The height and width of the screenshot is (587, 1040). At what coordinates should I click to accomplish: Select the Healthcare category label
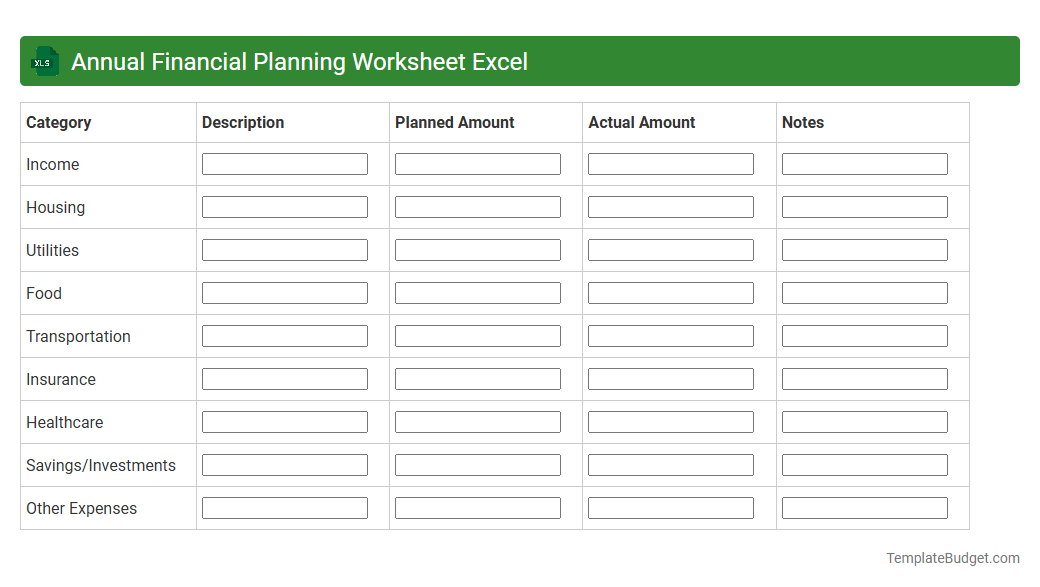point(64,422)
